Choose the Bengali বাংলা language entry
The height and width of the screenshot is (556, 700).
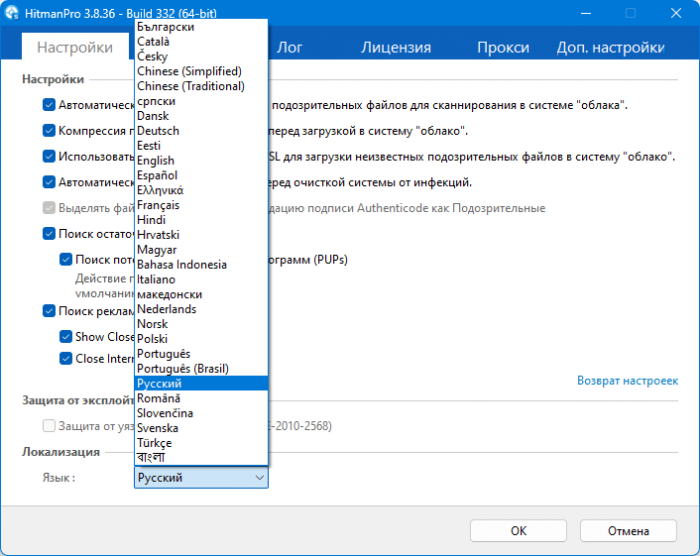(x=201, y=457)
